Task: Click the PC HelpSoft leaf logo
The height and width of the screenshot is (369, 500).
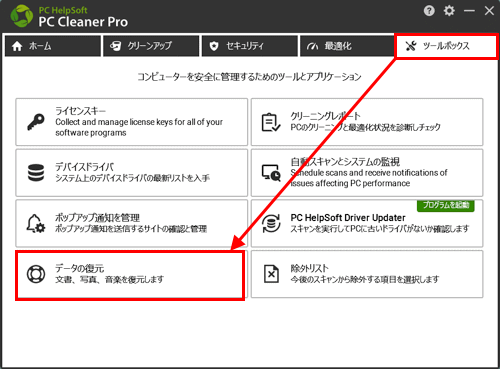Action: (x=22, y=16)
